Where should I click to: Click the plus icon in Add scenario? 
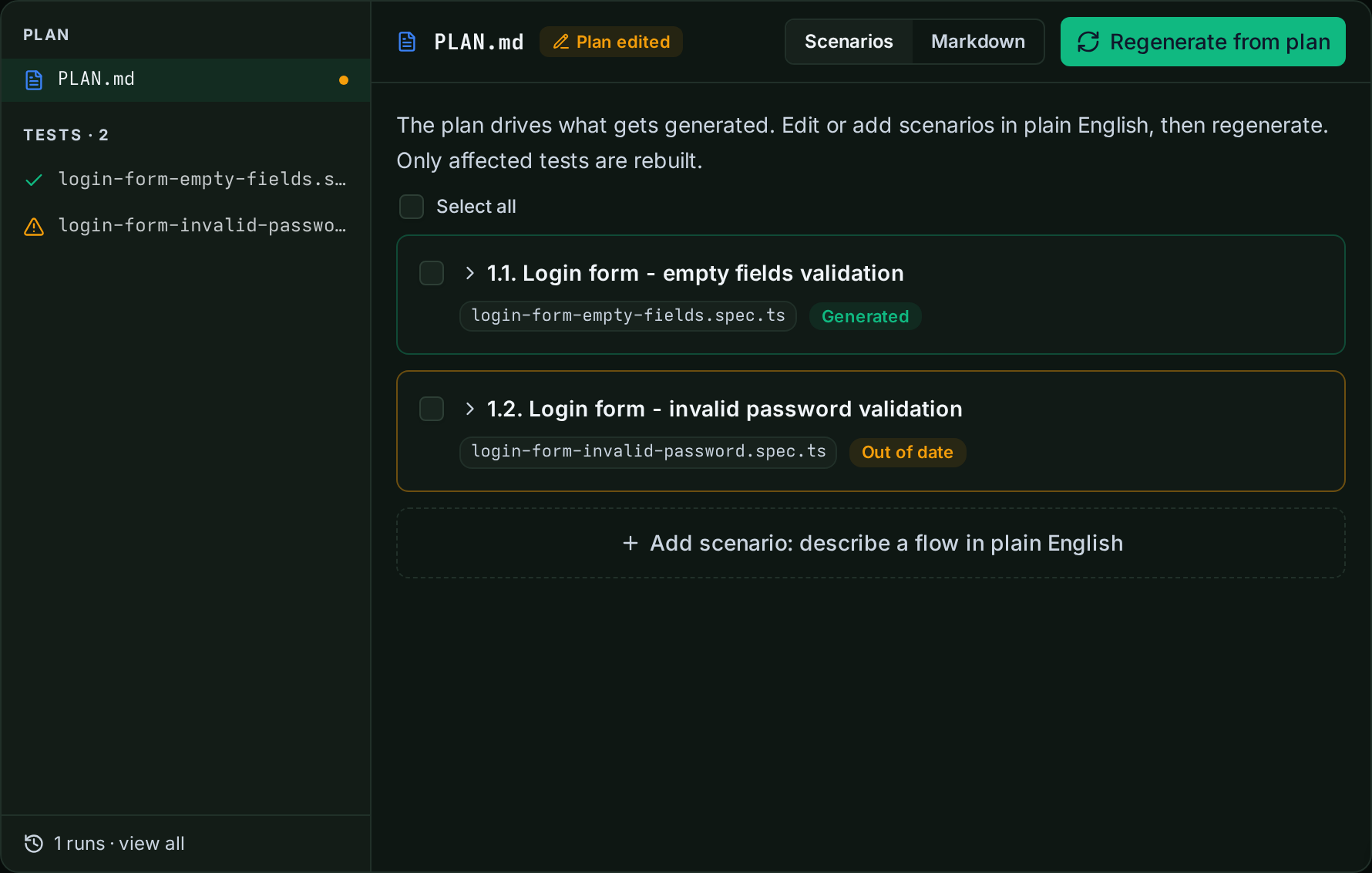pyautogui.click(x=631, y=543)
